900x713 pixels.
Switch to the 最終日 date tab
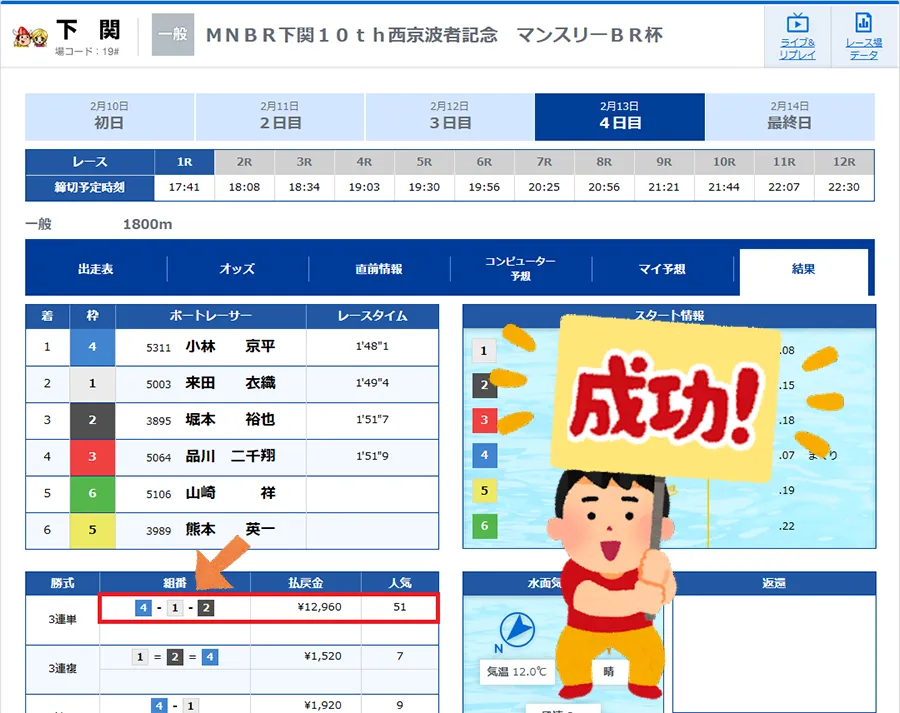(789, 117)
